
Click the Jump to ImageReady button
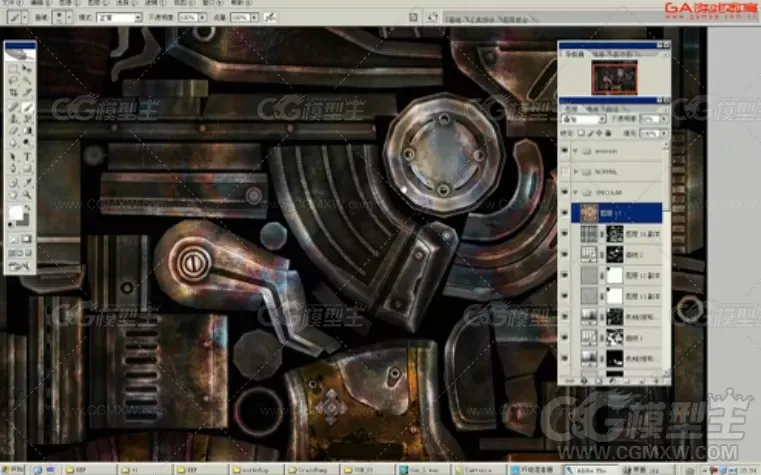20,266
